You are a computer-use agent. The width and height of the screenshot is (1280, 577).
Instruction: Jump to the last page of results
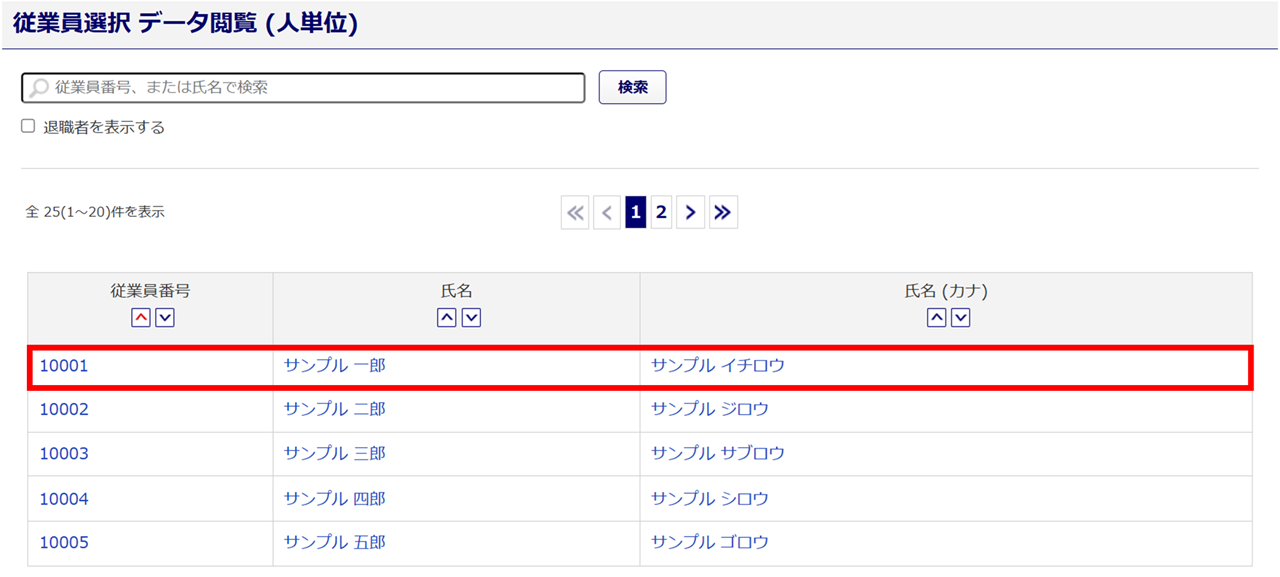[723, 212]
